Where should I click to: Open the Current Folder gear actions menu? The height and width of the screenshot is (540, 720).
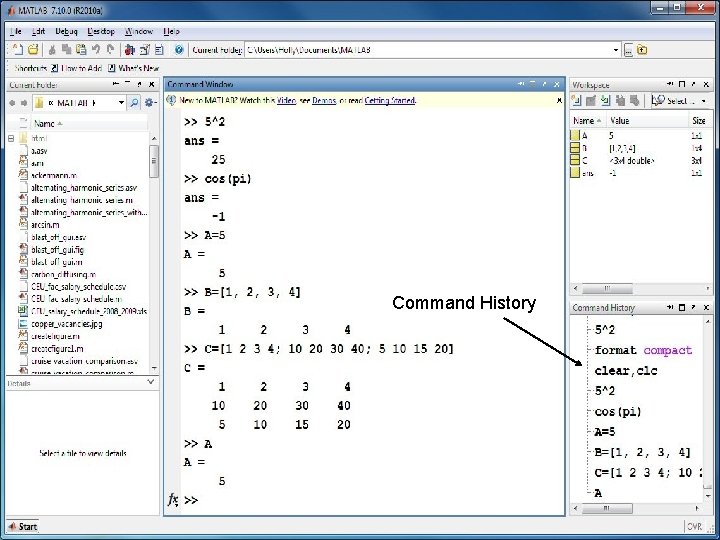coord(150,102)
